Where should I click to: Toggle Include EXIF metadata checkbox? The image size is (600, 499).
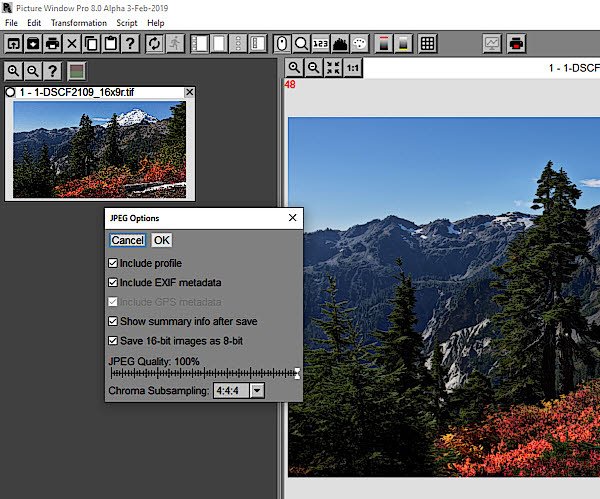pyautogui.click(x=113, y=282)
